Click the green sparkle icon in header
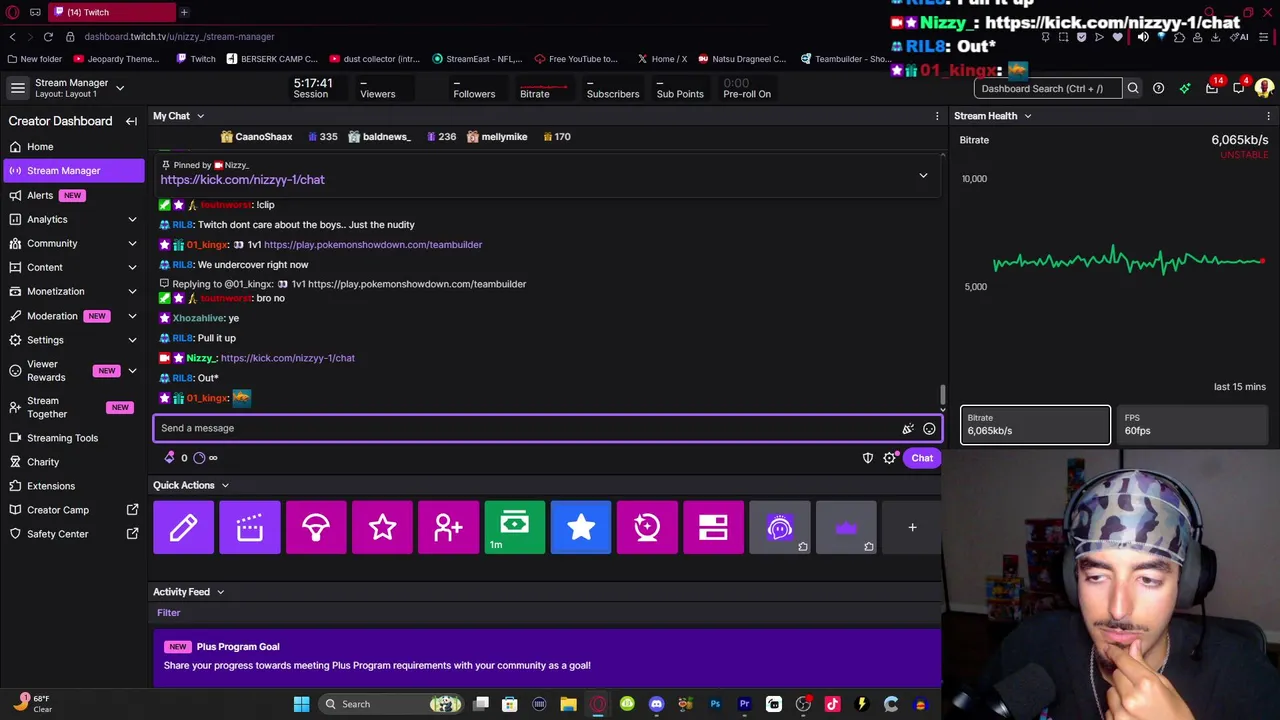The width and height of the screenshot is (1280, 720). (1185, 88)
